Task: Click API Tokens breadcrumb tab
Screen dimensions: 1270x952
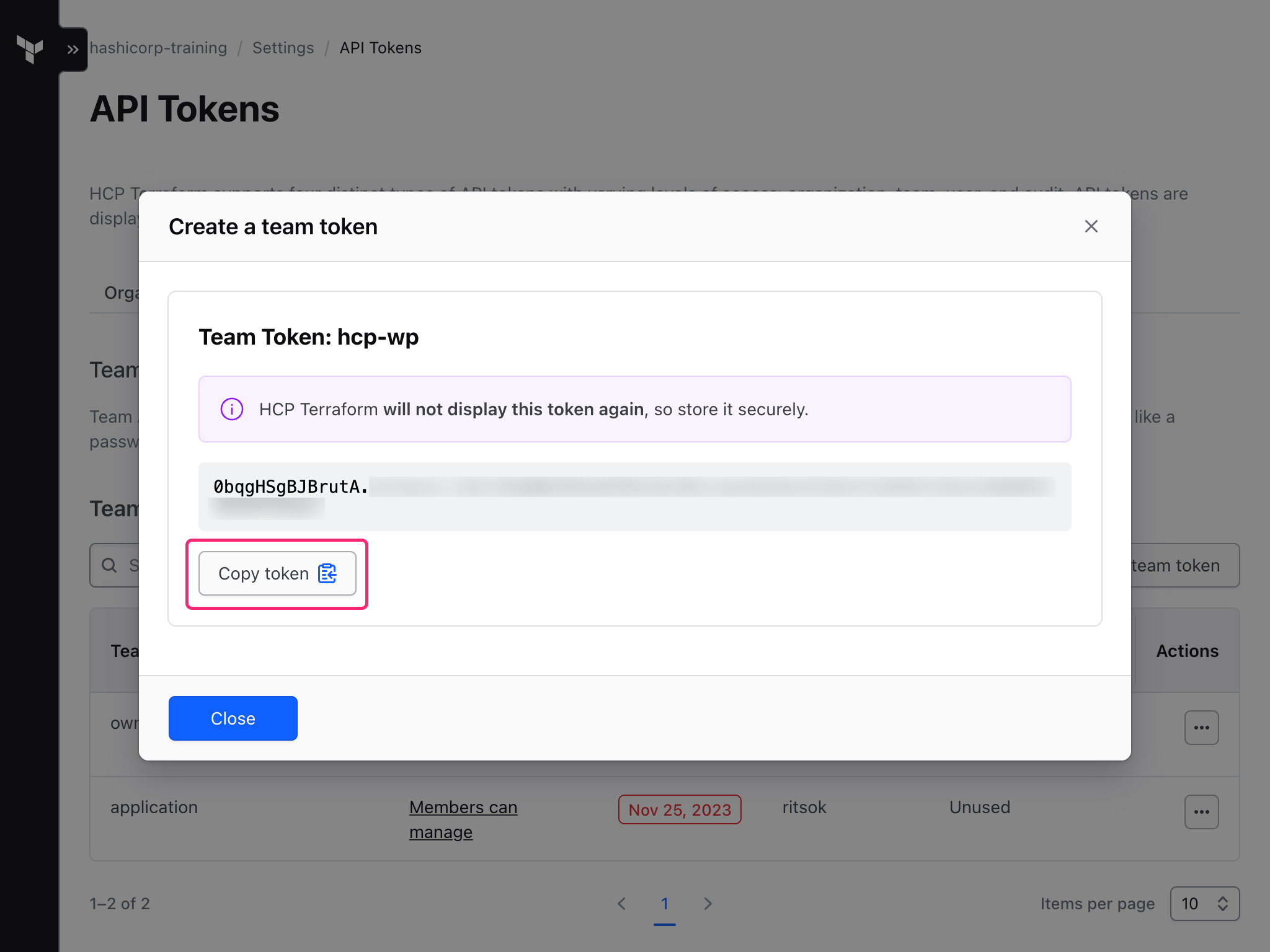Action: pos(382,47)
